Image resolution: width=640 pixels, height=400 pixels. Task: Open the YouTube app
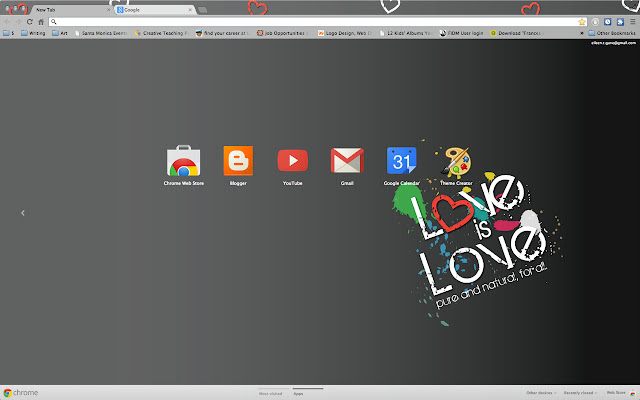click(x=292, y=165)
